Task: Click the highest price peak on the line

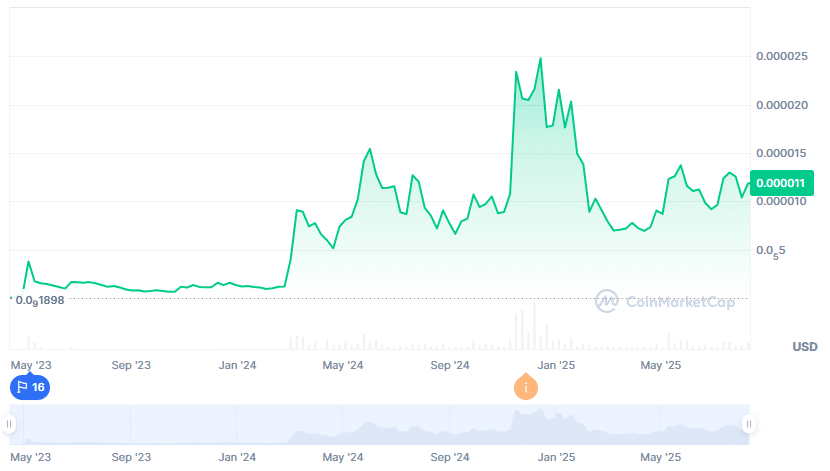Action: pyautogui.click(x=541, y=58)
